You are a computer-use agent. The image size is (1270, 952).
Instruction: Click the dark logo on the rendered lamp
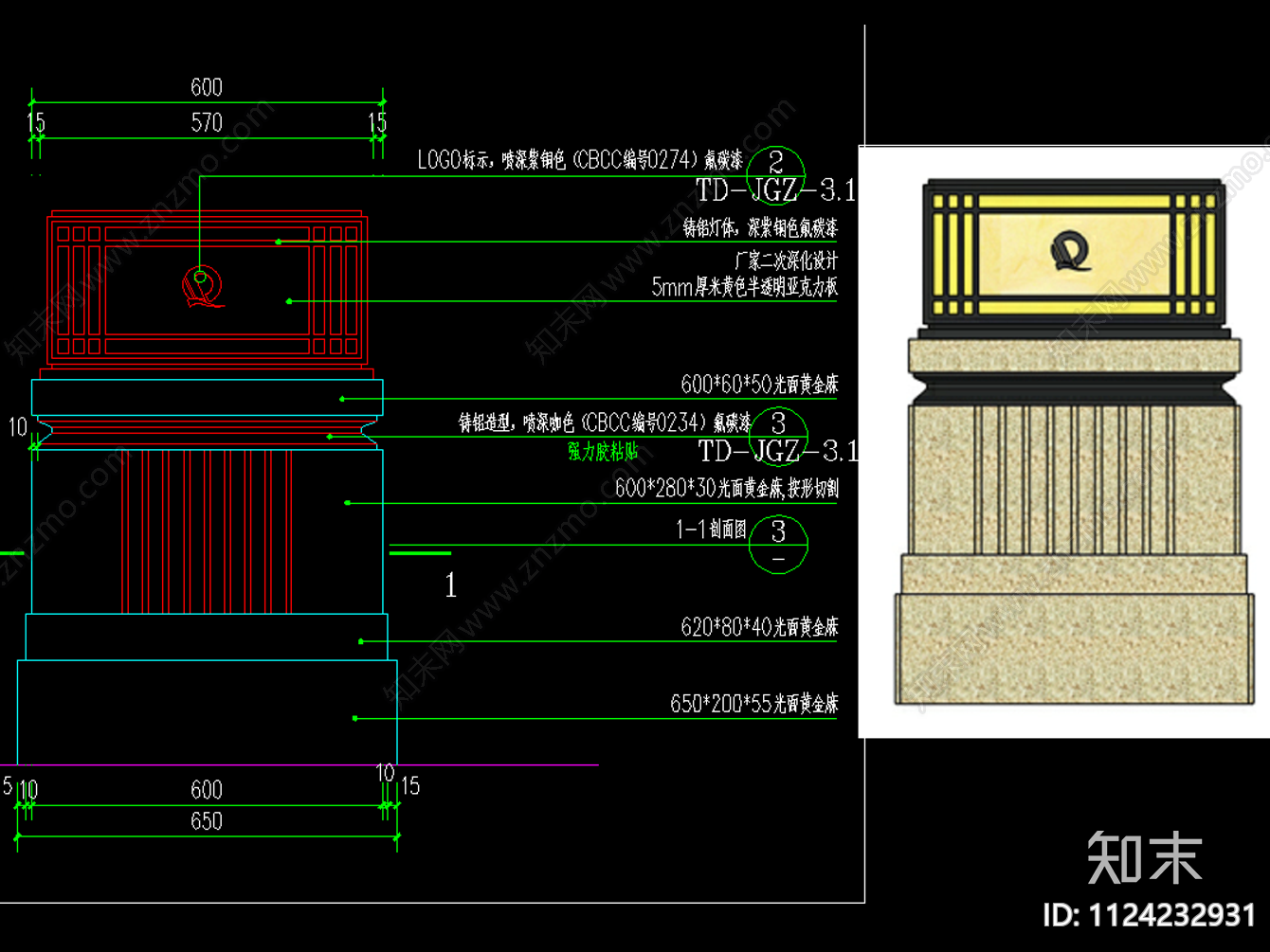[x=1072, y=251]
